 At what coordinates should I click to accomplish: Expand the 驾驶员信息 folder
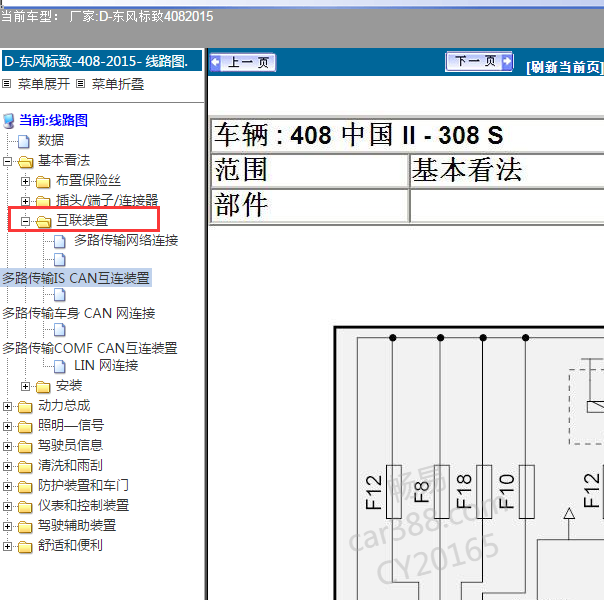click(7, 446)
